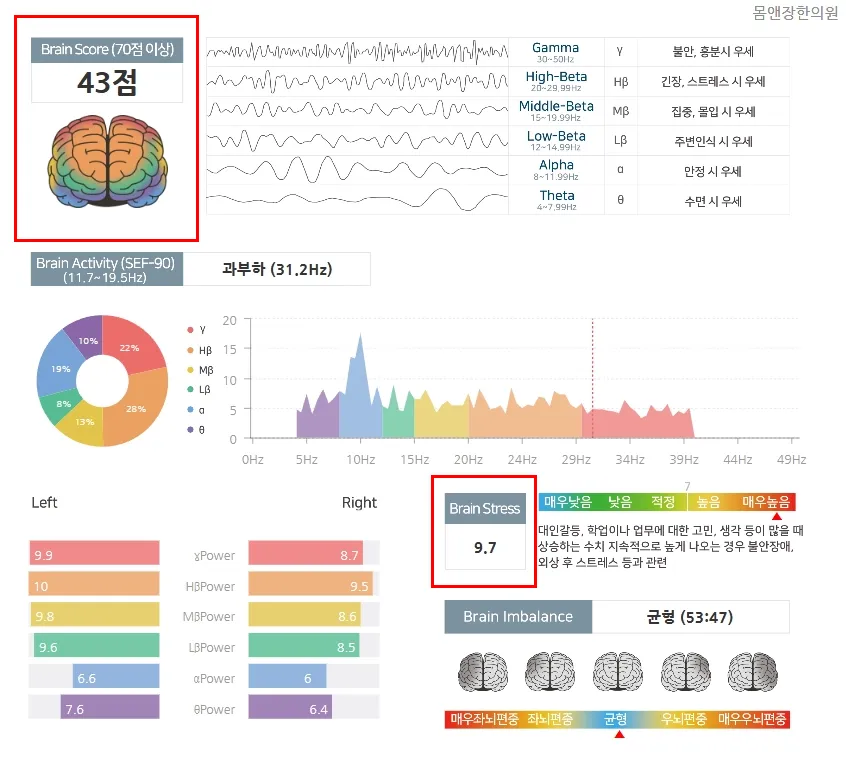Click the 매우좌뇌편중 scale label

point(484,719)
